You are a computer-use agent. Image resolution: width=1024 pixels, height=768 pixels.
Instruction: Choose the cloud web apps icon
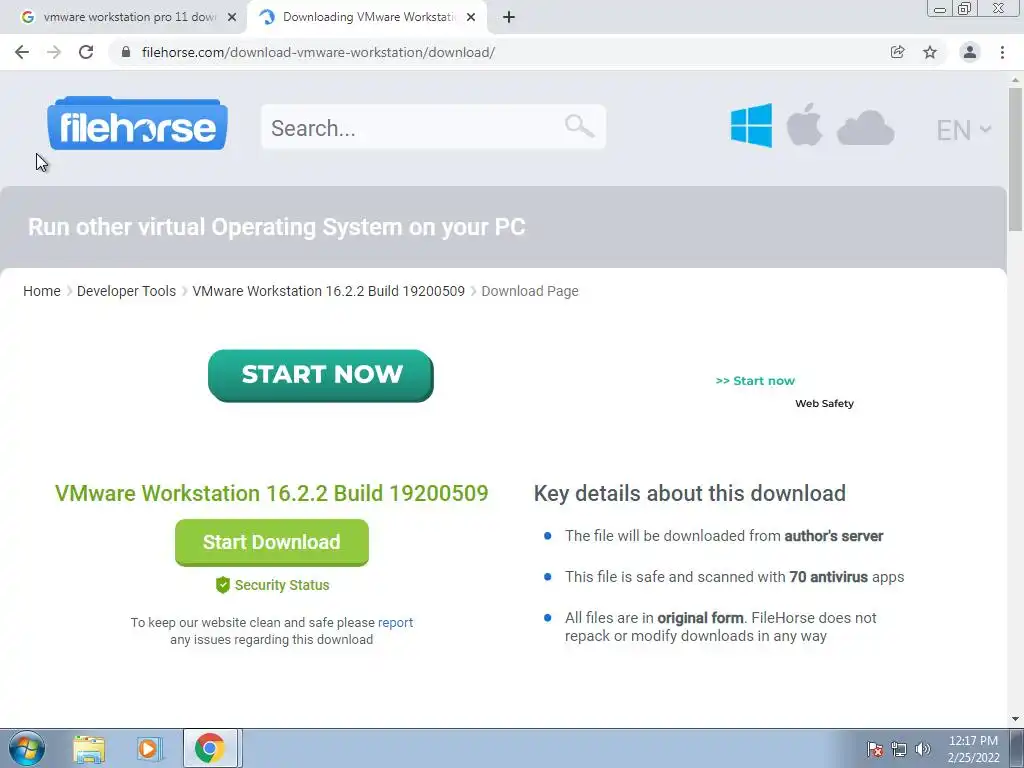(x=865, y=128)
